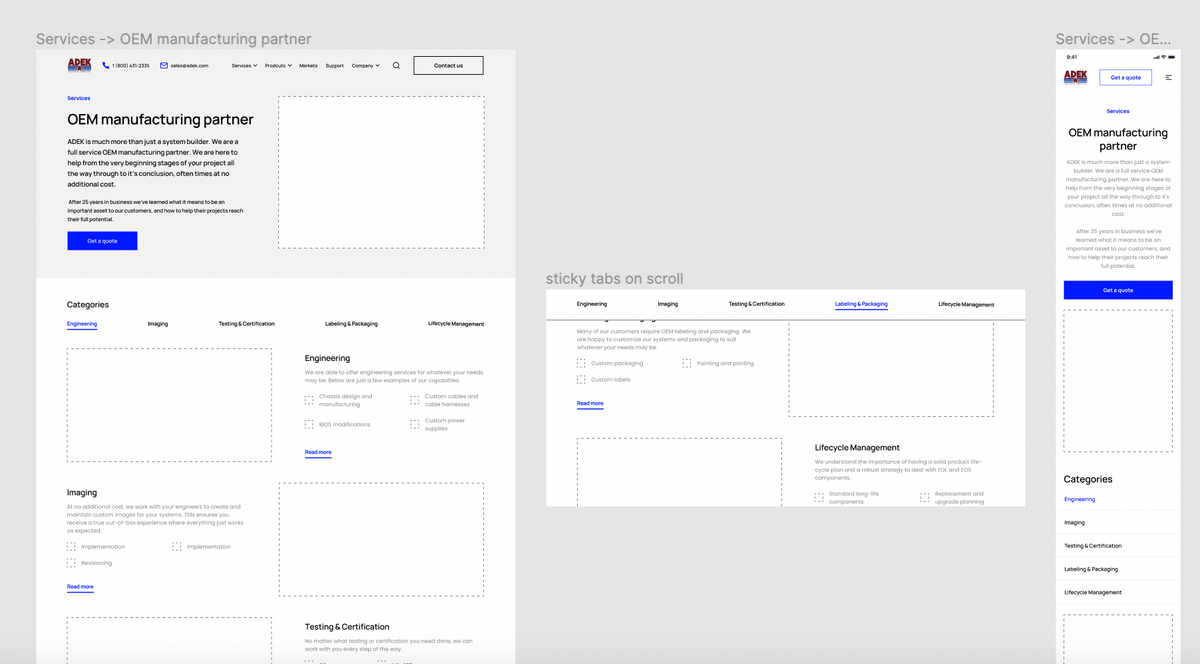Follow Read more link in the sticky tabs frame
The image size is (1200, 664).
(590, 404)
